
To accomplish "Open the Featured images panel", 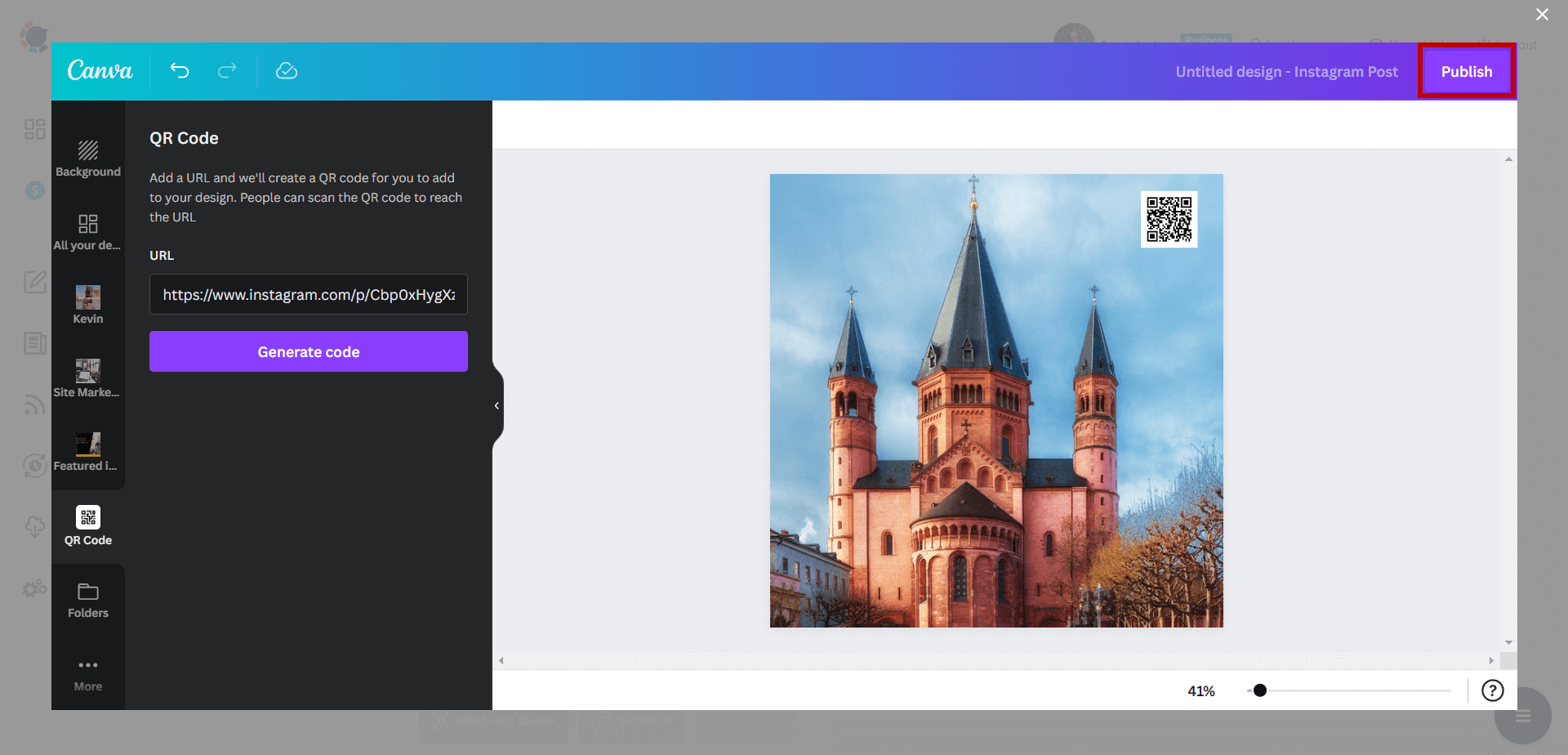I will click(x=87, y=452).
